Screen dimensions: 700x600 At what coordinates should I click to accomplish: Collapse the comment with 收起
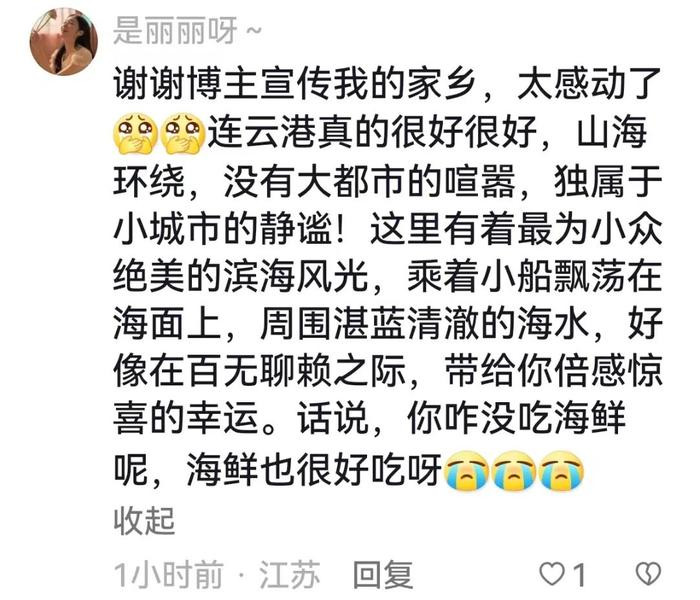pos(144,521)
